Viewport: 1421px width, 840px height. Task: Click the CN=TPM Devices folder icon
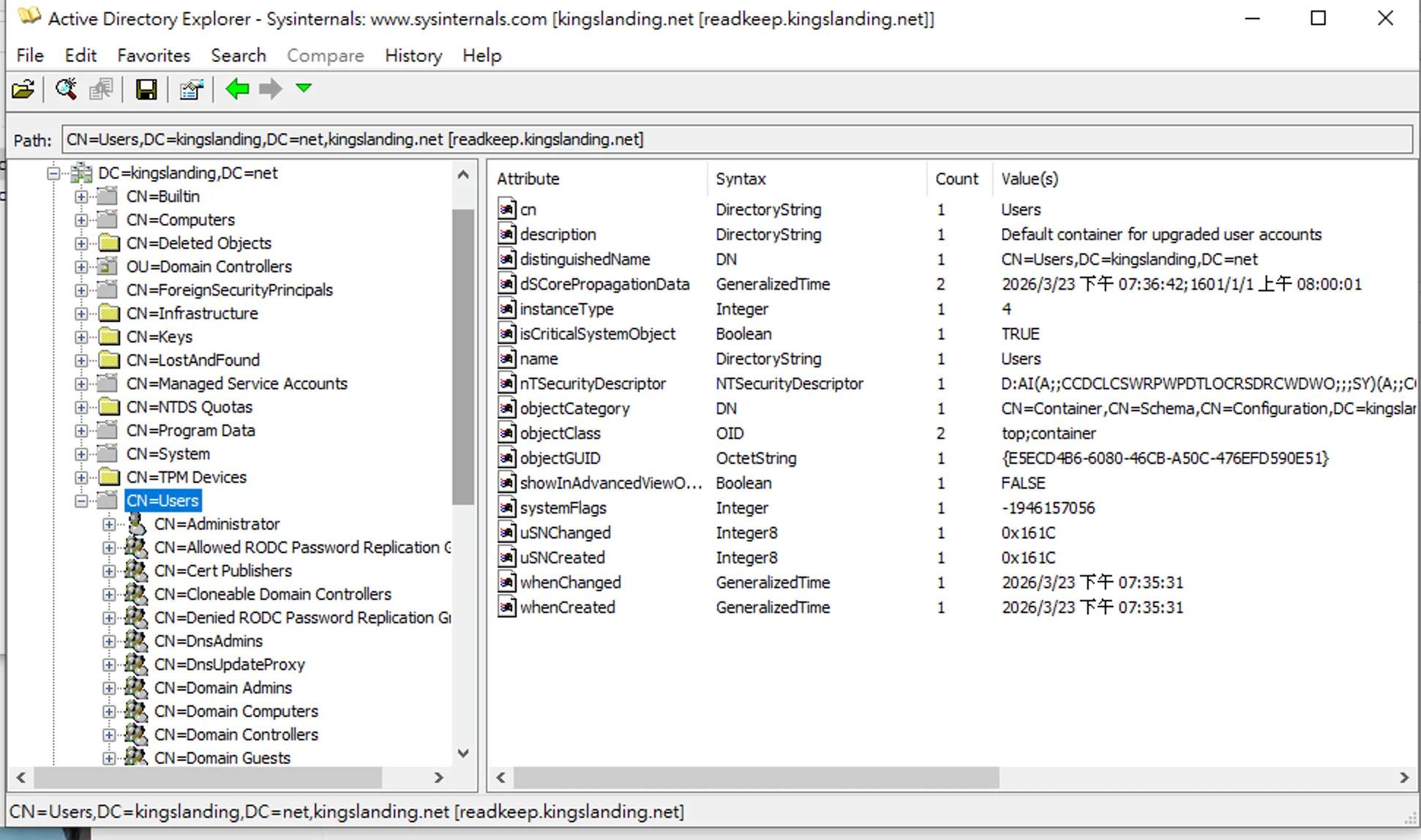coord(108,477)
